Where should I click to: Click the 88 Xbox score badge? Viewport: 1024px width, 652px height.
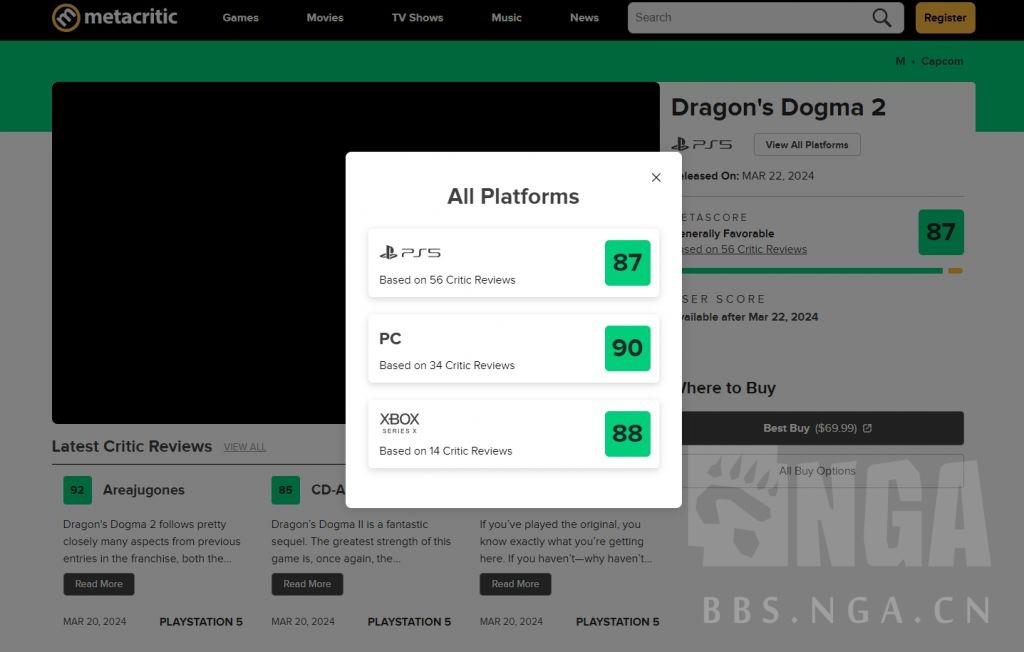627,434
